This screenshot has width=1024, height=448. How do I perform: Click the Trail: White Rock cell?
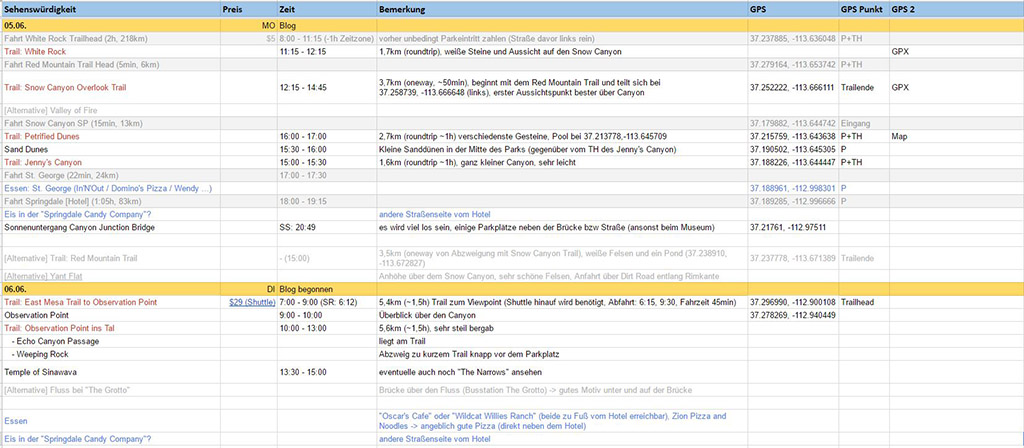point(36,51)
